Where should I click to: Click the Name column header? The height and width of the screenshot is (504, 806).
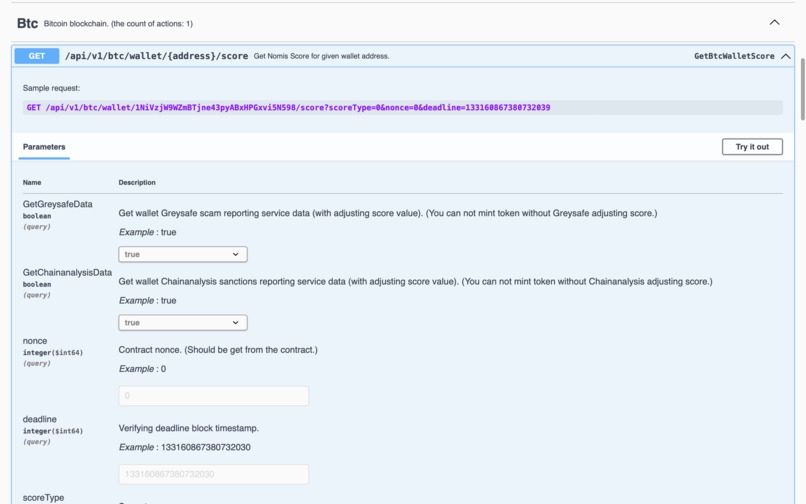[32, 183]
